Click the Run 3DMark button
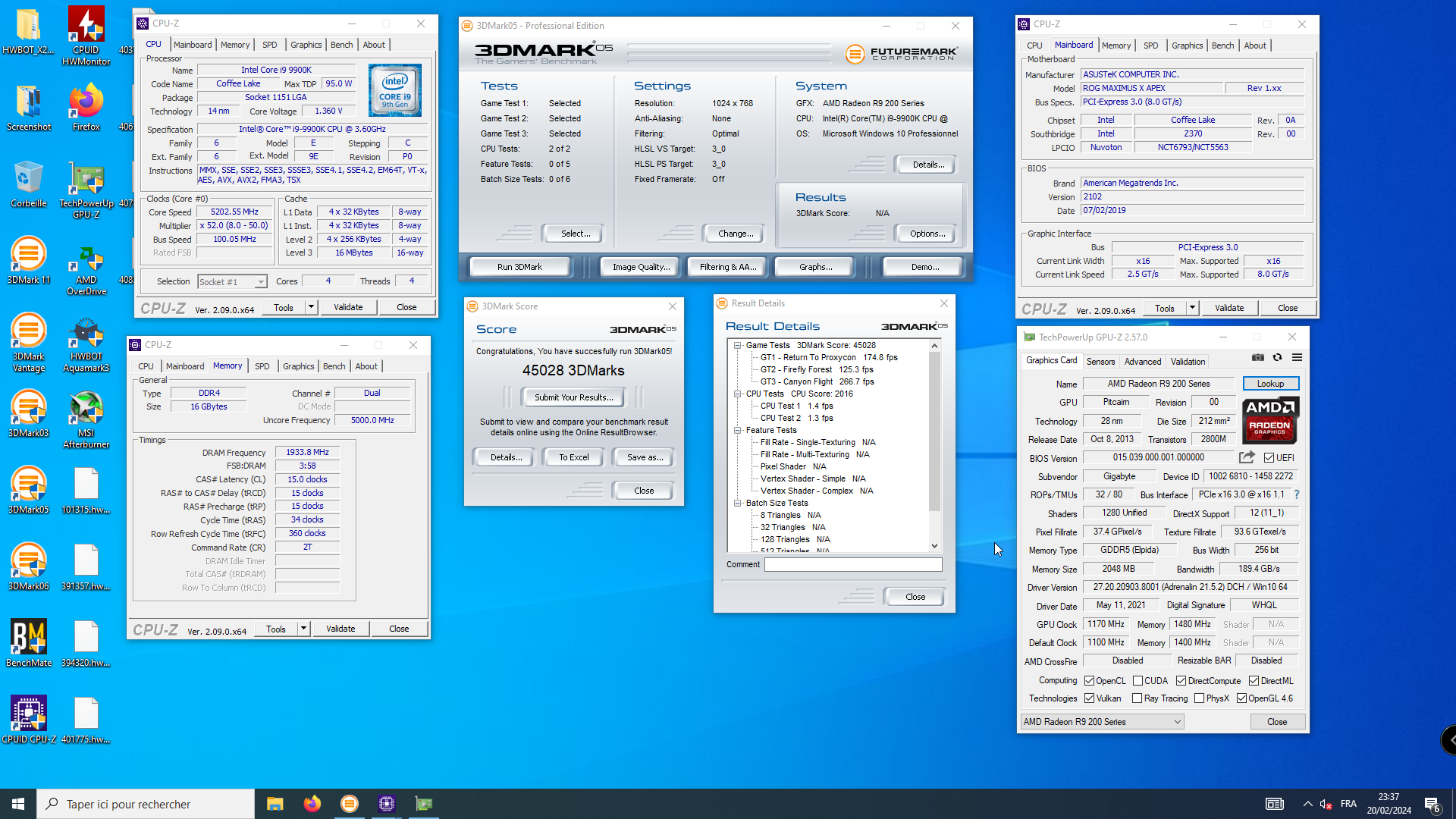 (519, 267)
